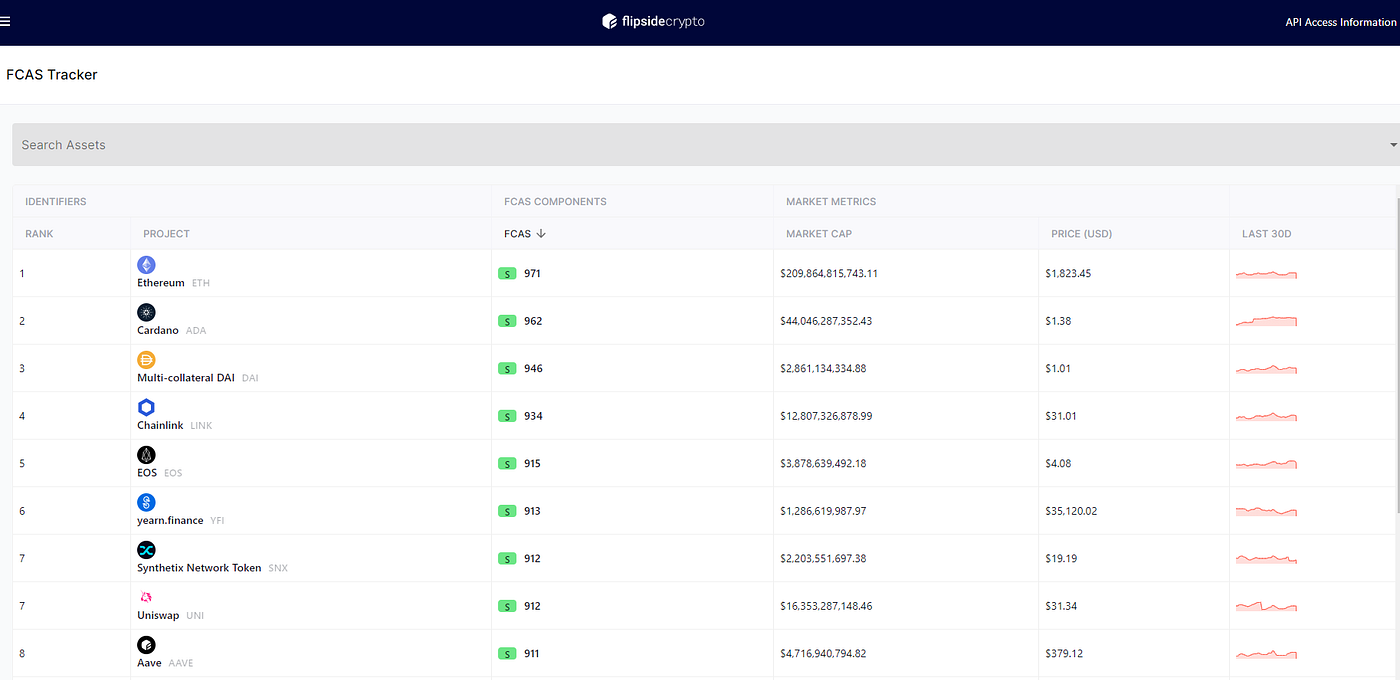Image resolution: width=1400 pixels, height=680 pixels.
Task: Click the RANK column header
Action: (39, 234)
